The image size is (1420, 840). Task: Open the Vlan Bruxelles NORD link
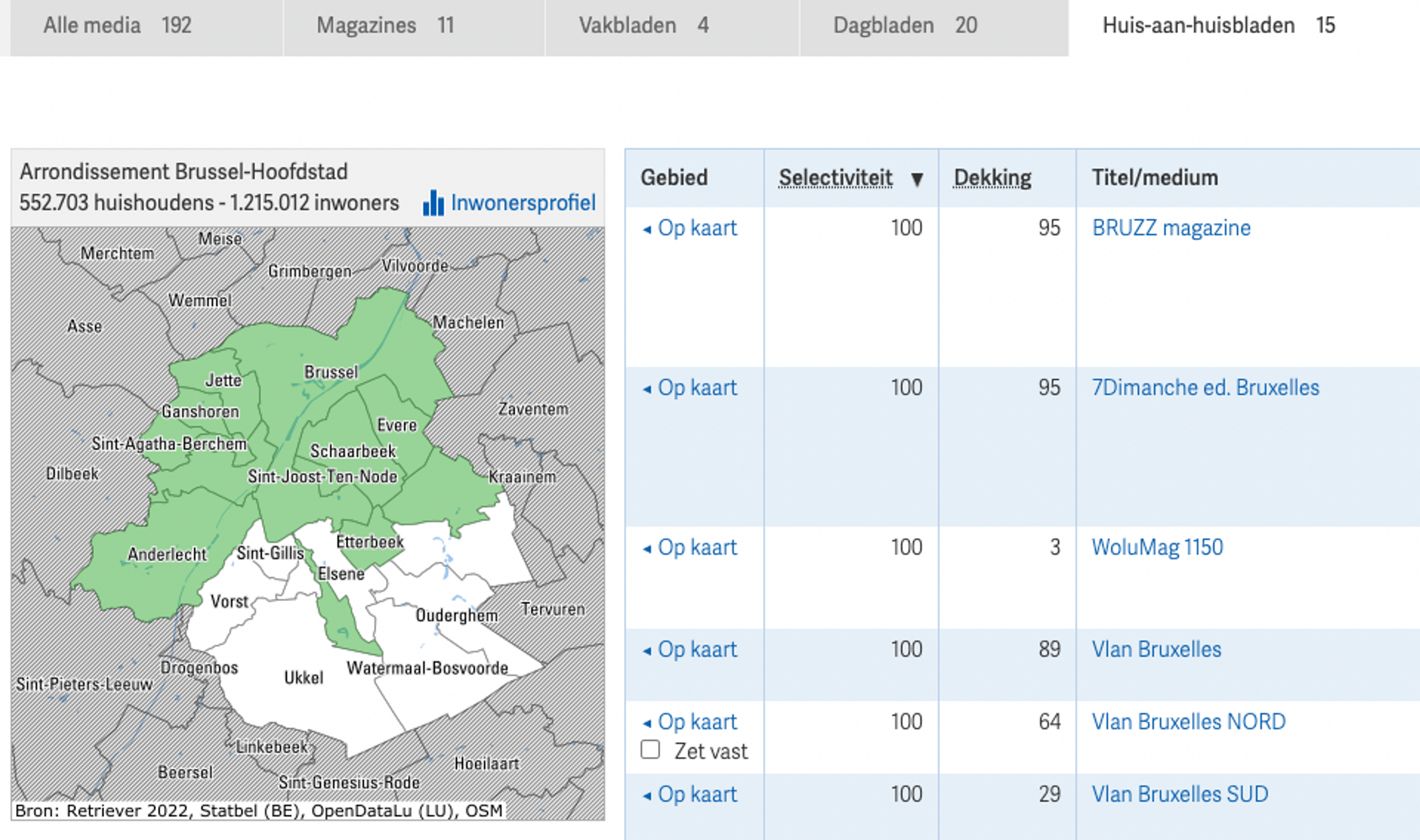click(x=1189, y=722)
